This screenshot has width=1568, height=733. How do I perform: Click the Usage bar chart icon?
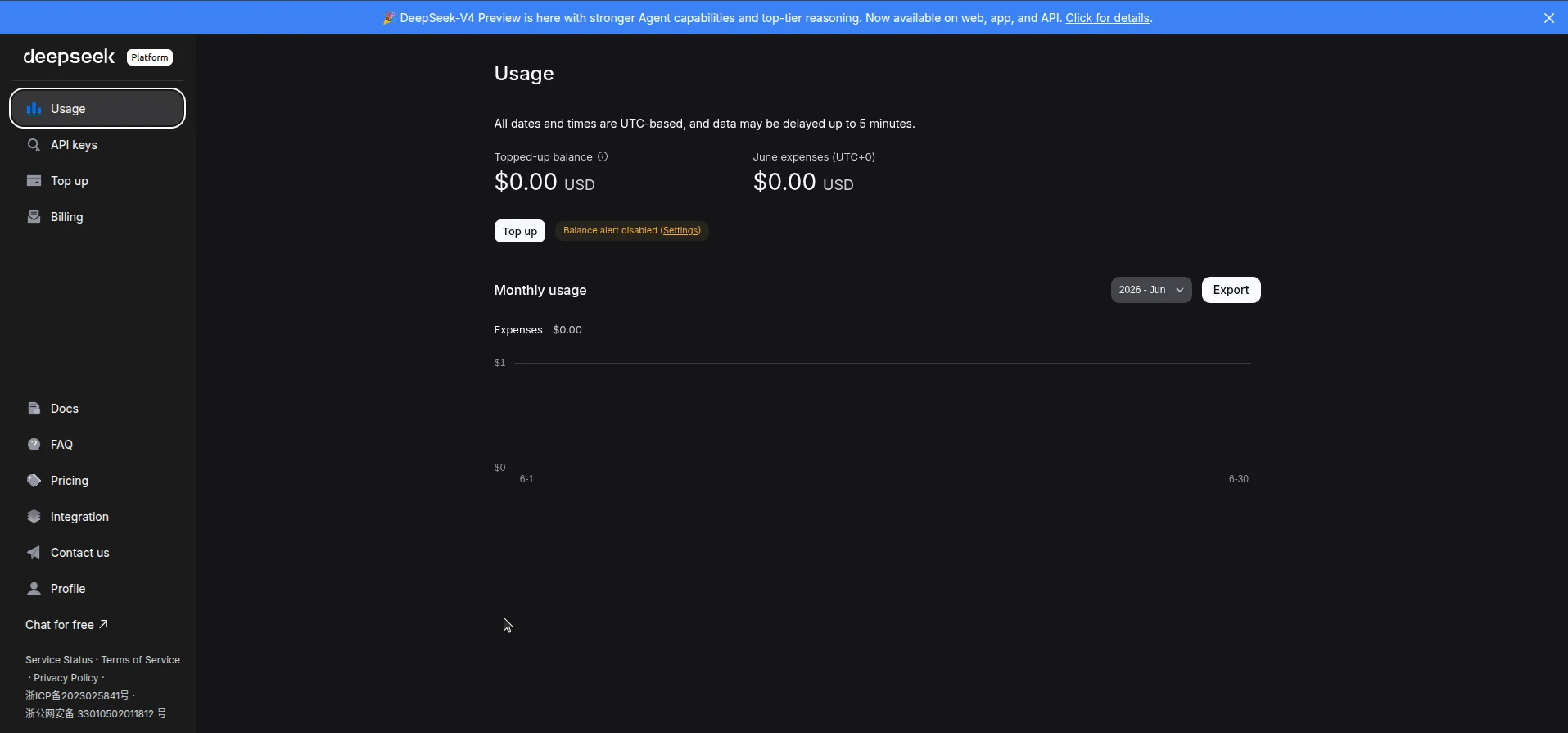(34, 109)
